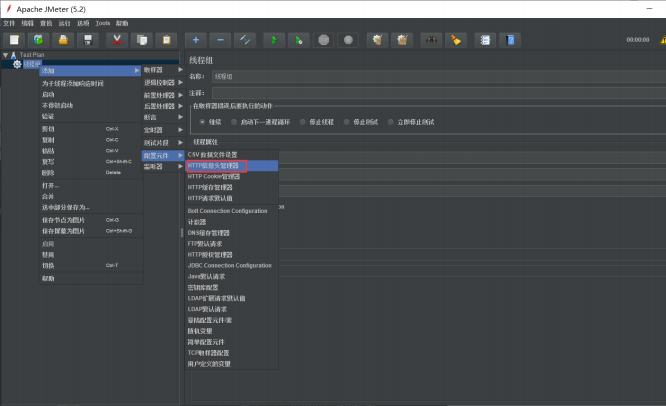The width and height of the screenshot is (666, 406).
Task: Open the 运行 (Run) menu
Action: pyautogui.click(x=65, y=23)
